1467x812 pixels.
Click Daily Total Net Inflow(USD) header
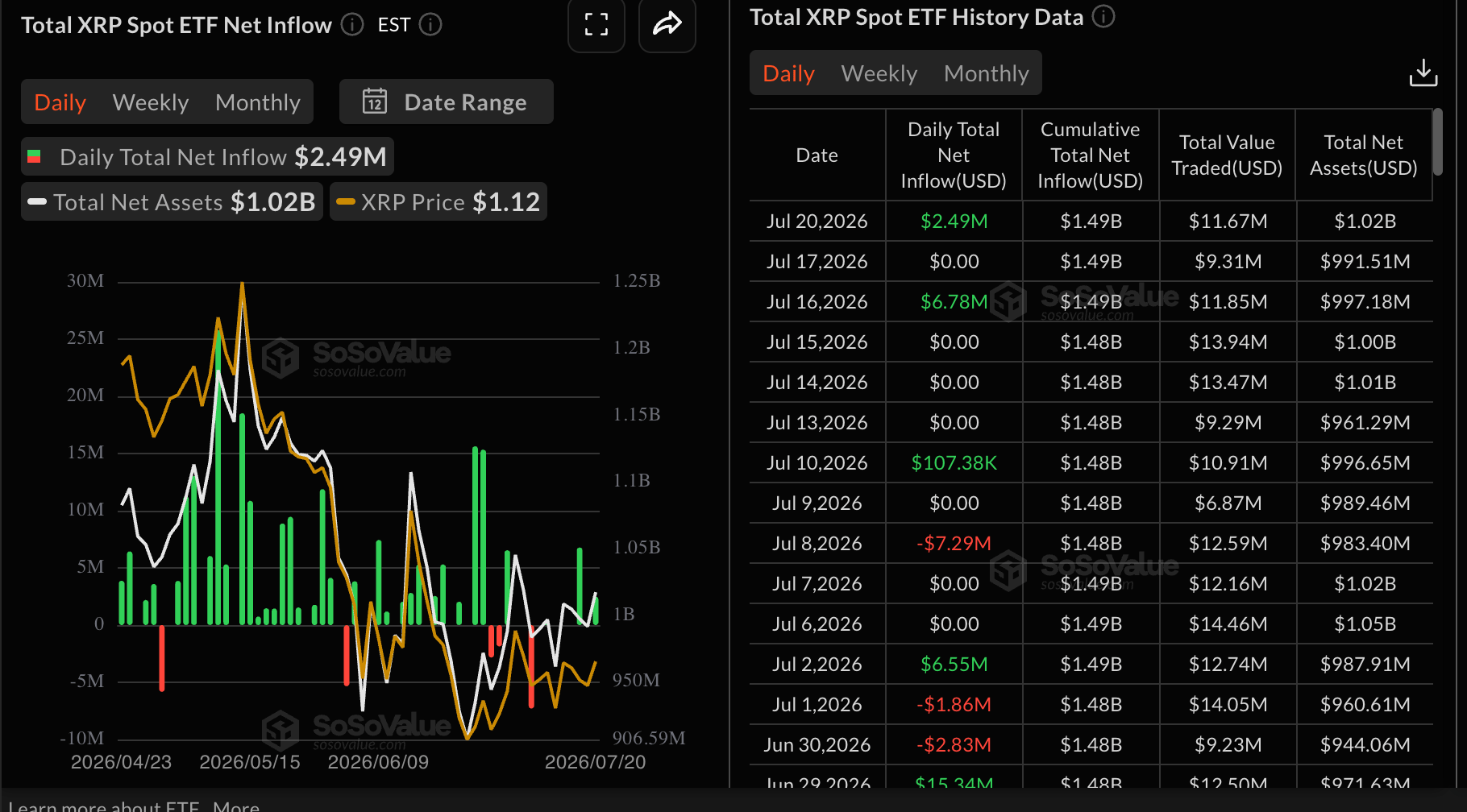(954, 155)
